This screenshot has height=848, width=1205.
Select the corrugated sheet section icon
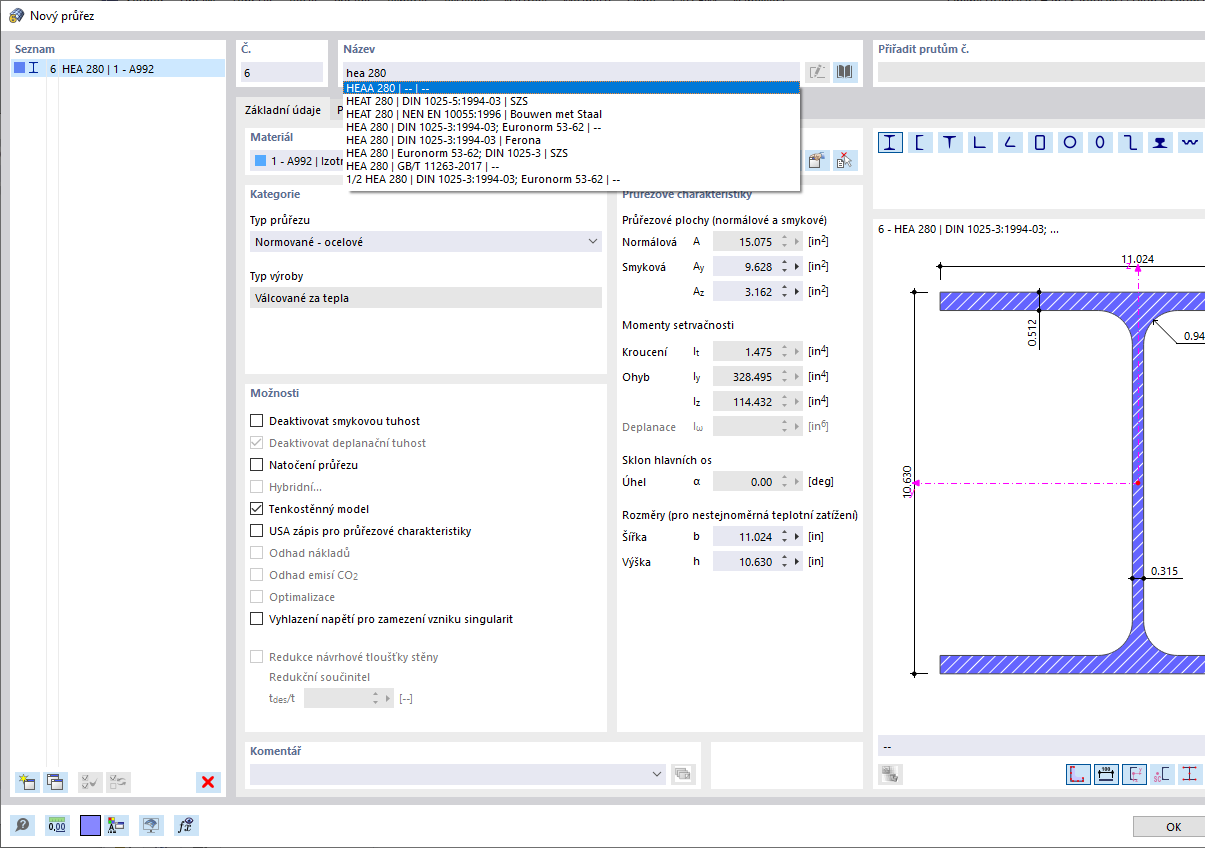(1190, 142)
